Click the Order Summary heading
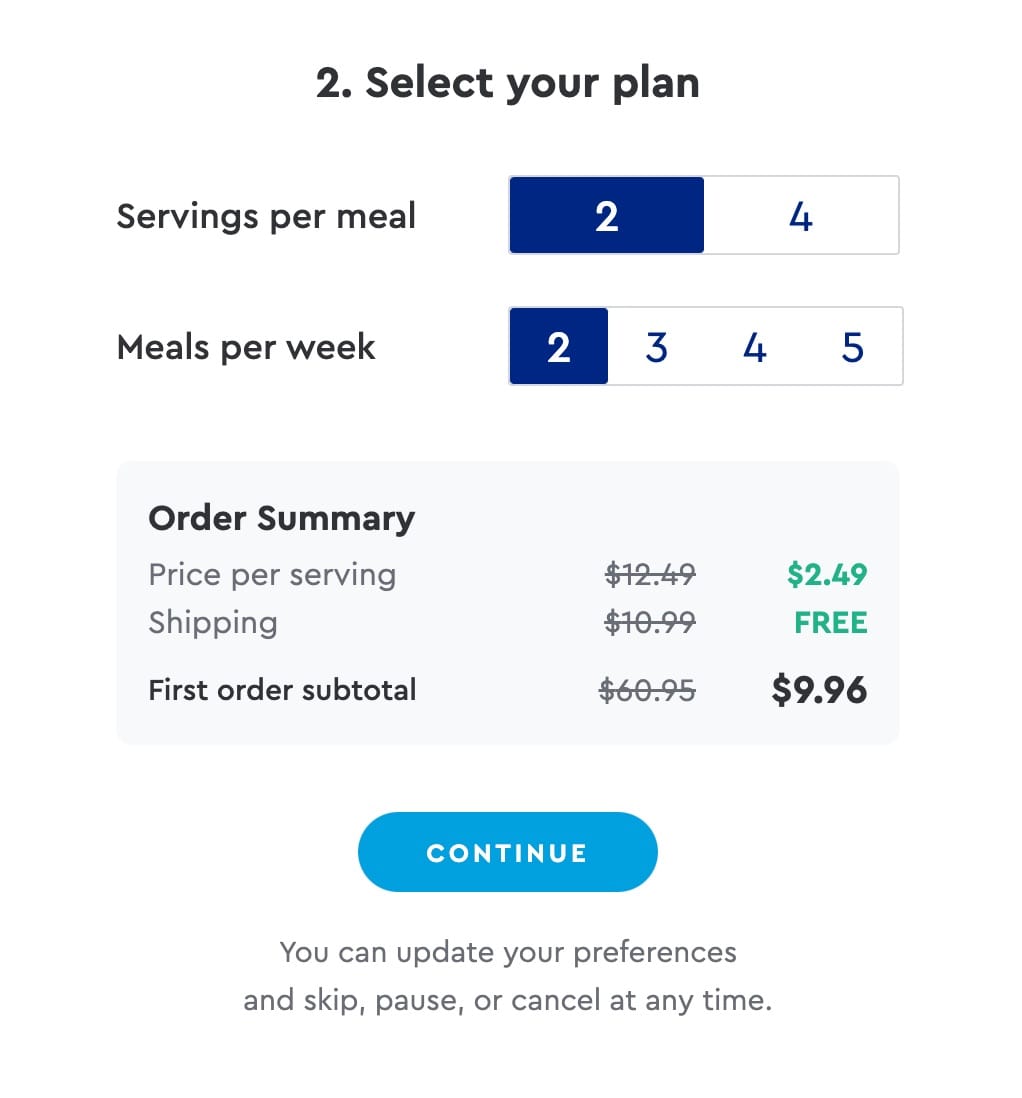This screenshot has width=1022, height=1098. (x=281, y=518)
